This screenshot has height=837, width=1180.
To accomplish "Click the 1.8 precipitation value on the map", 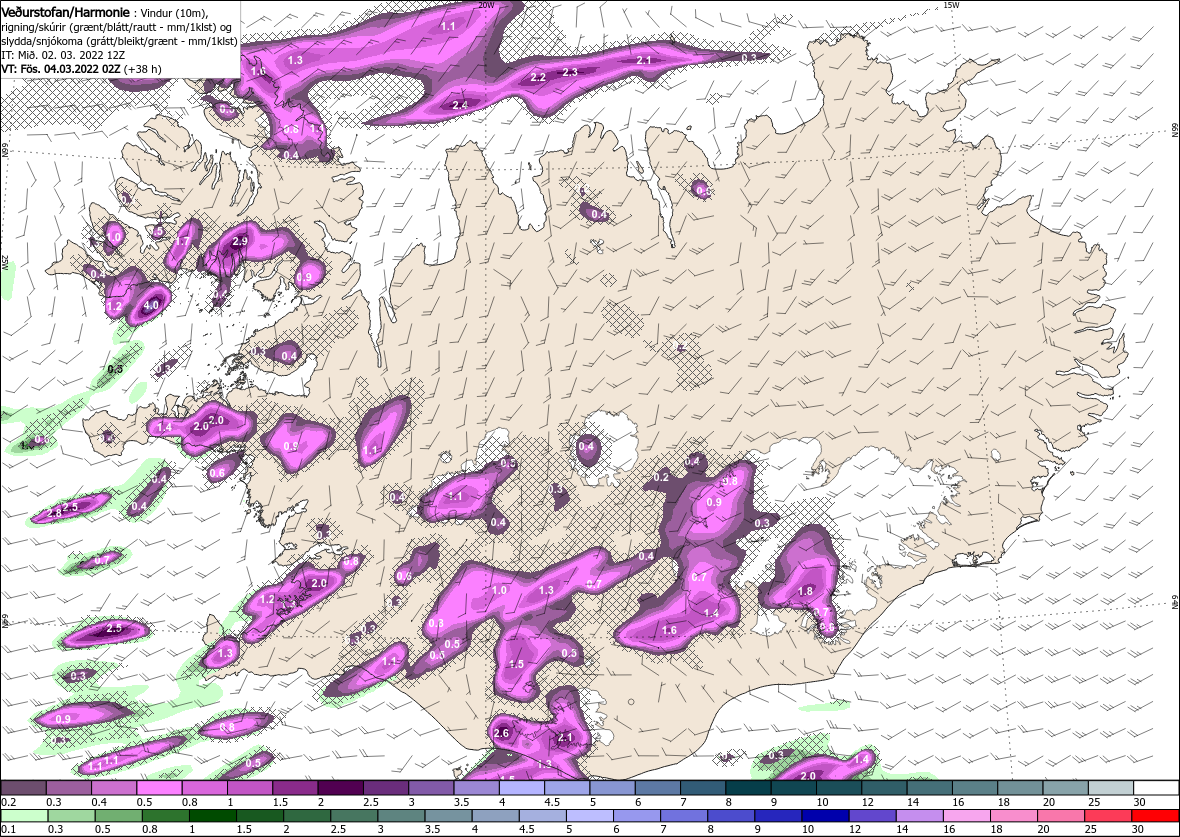I will (x=805, y=591).
